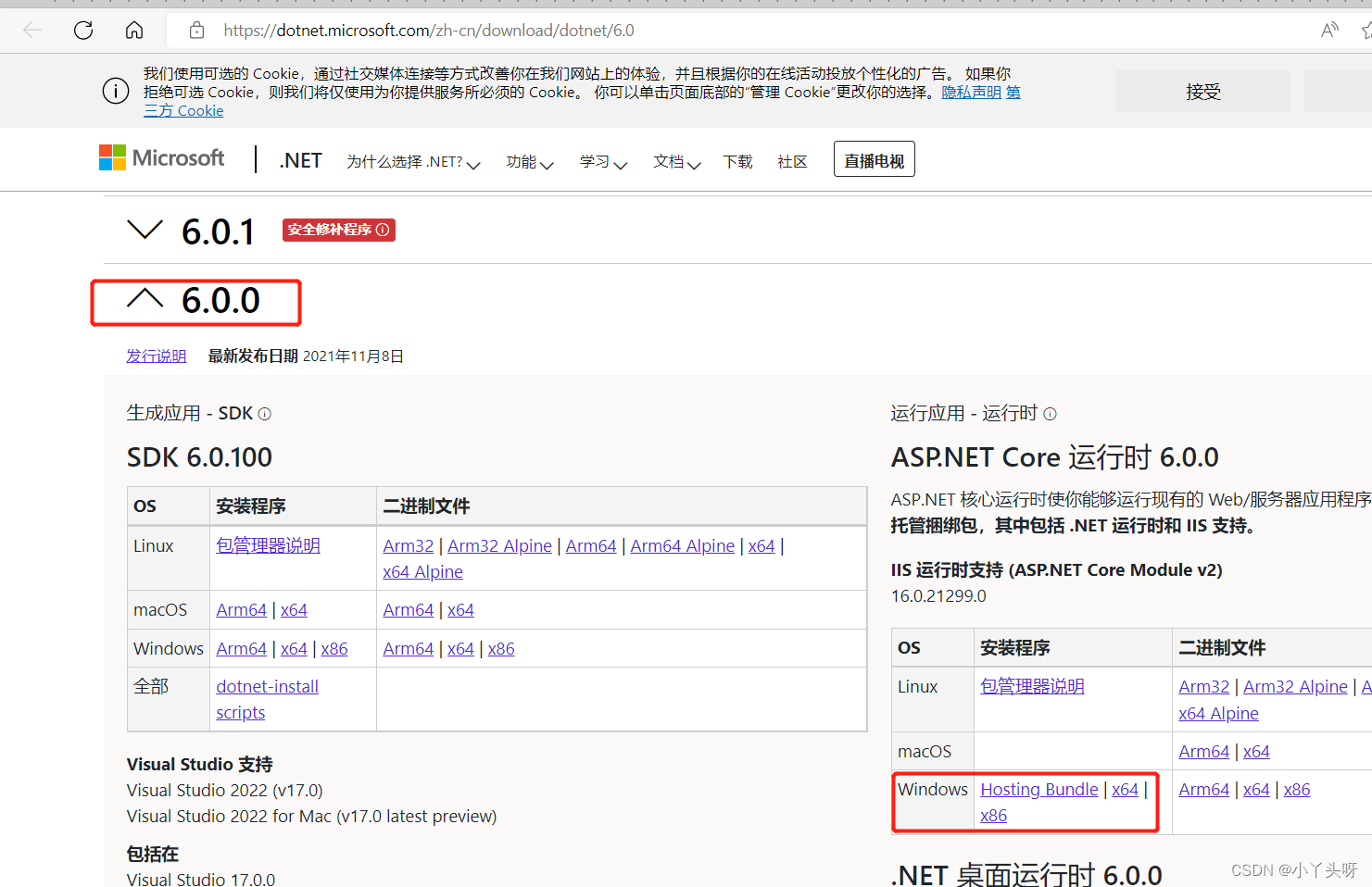Viewport: 1372px width, 887px height.
Task: Accept cookies via the 接受 button
Action: pos(1202,91)
